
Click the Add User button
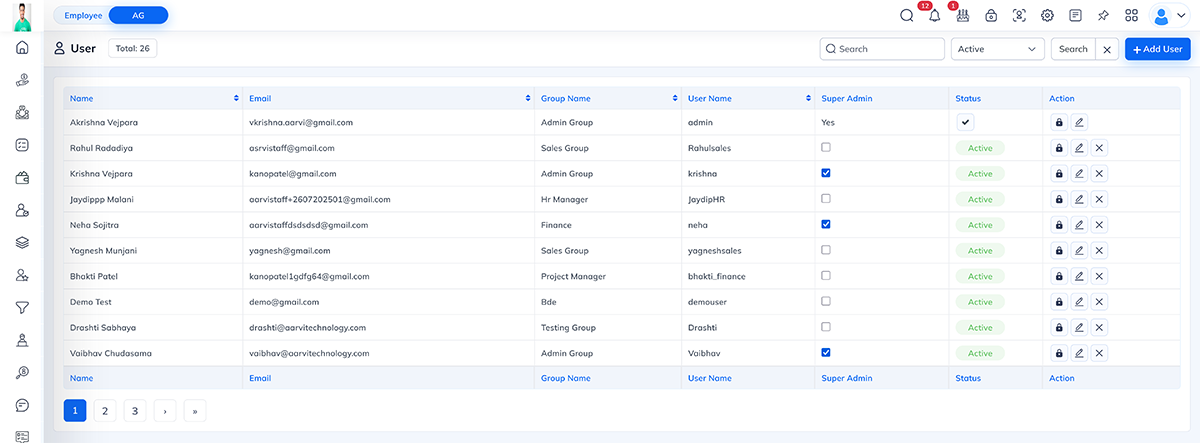[x=1157, y=49]
